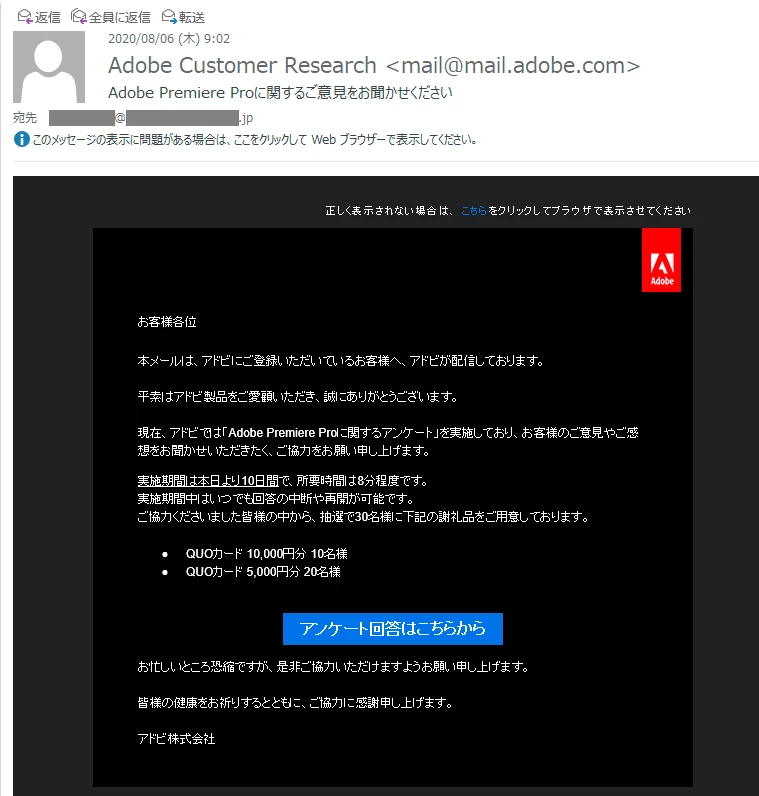Follow the blue こちら link
The image size is (759, 796).
coord(473,211)
